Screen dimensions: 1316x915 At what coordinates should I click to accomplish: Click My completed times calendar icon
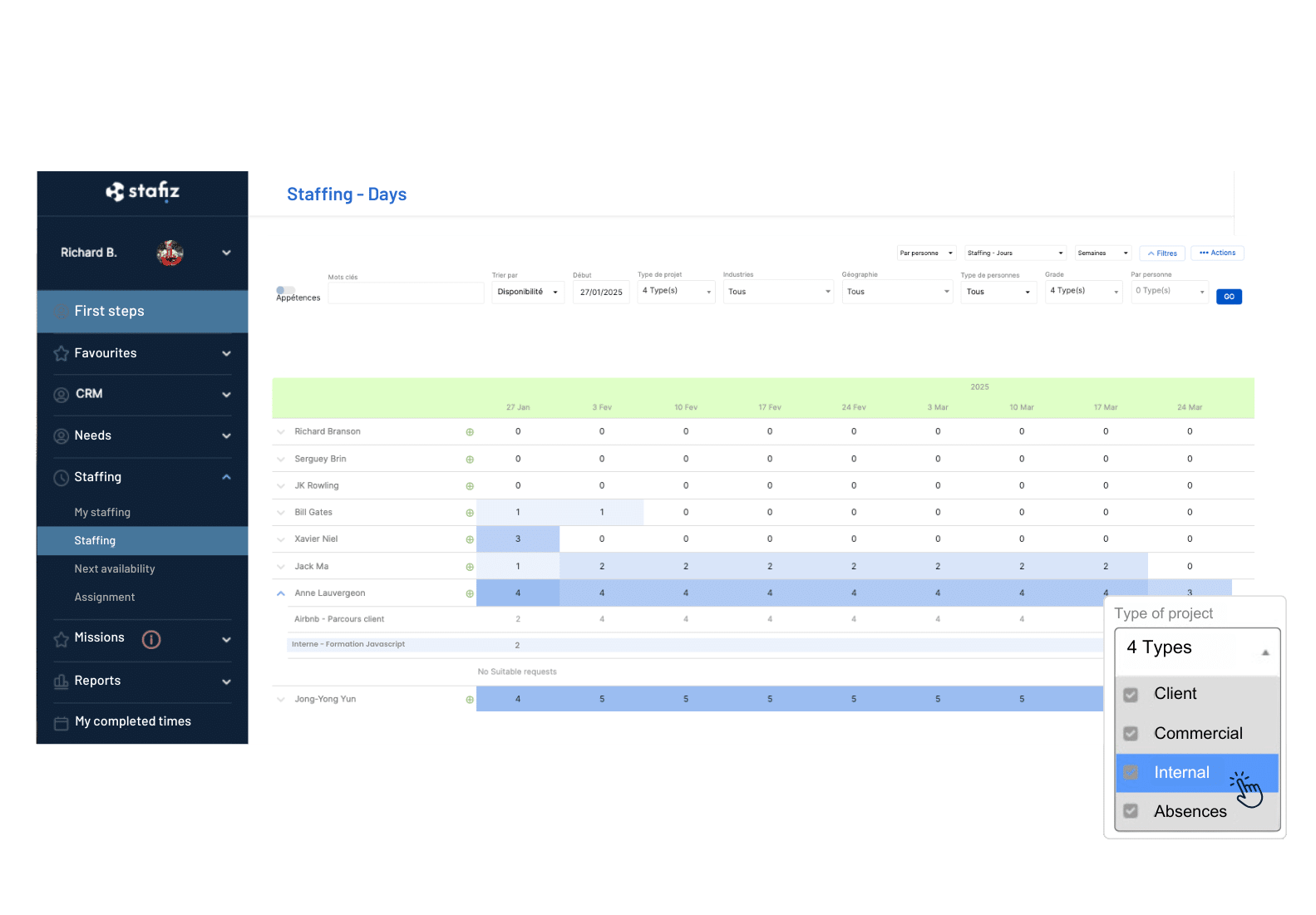click(62, 723)
